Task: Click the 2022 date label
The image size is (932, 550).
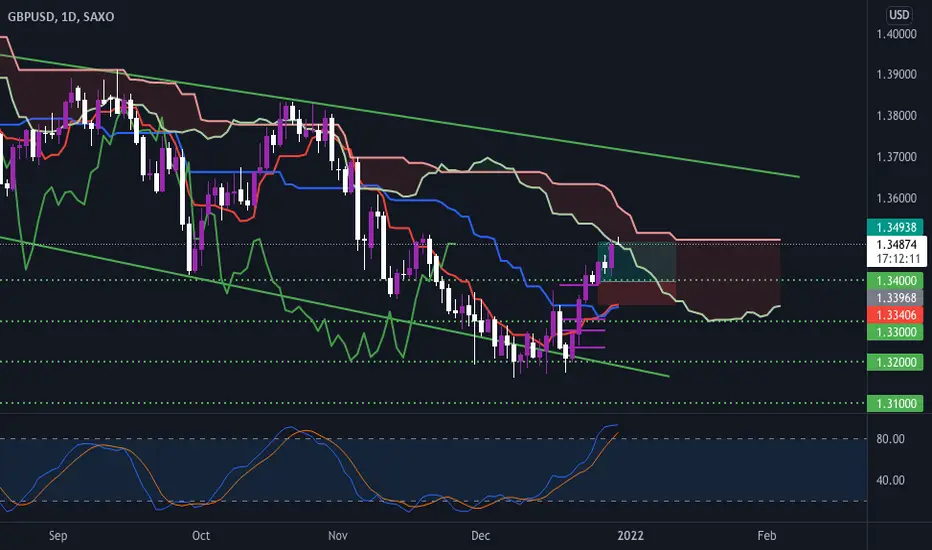Action: click(631, 536)
